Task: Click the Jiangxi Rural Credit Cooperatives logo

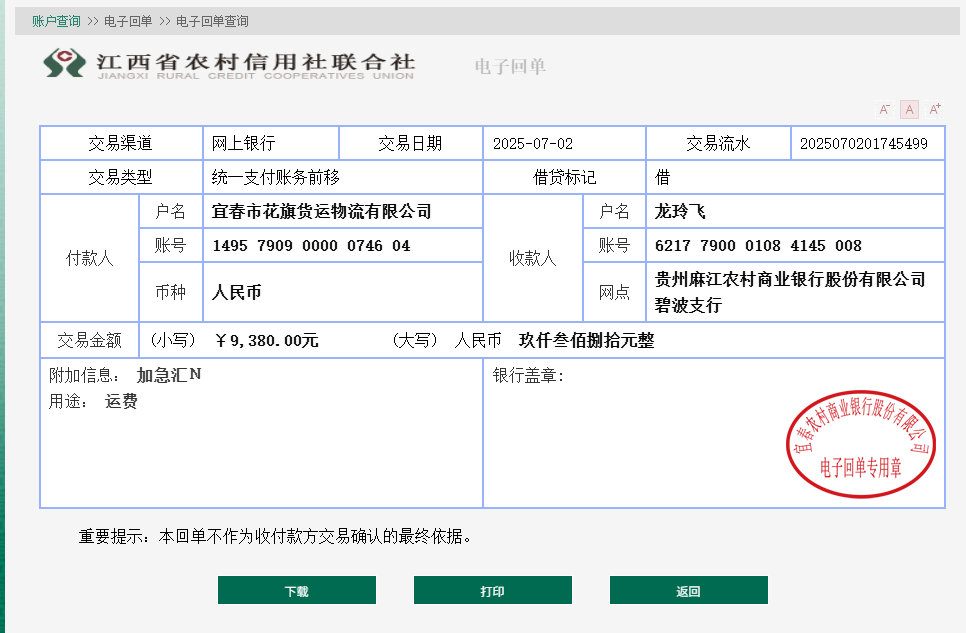Action: click(x=229, y=64)
